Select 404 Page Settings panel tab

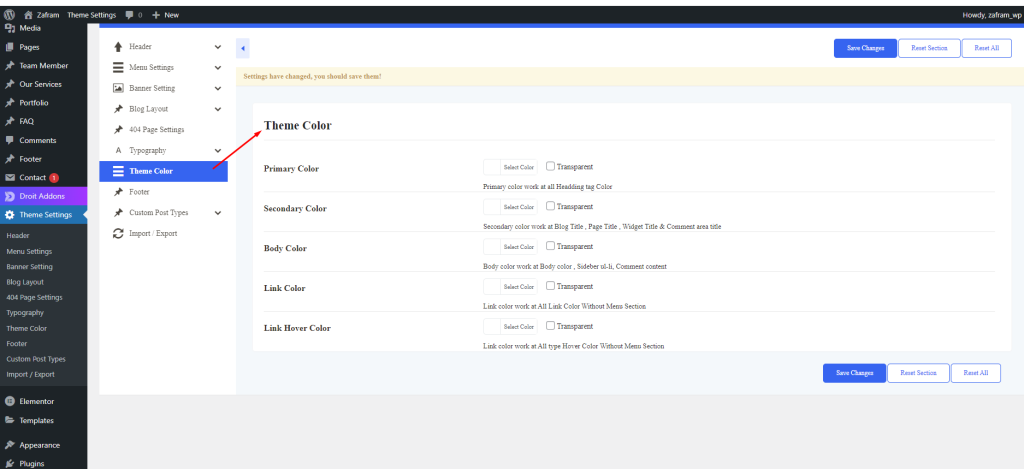click(x=156, y=130)
